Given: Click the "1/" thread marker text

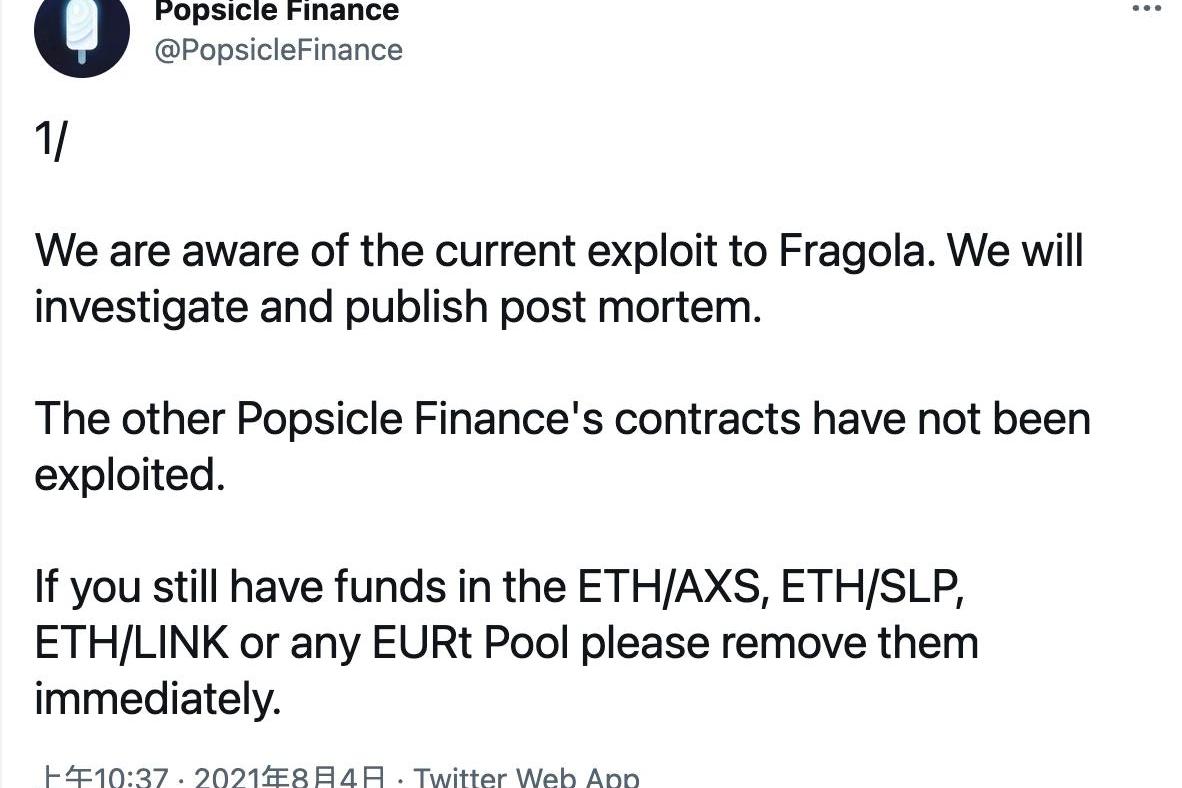Looking at the screenshot, I should pos(51,140).
